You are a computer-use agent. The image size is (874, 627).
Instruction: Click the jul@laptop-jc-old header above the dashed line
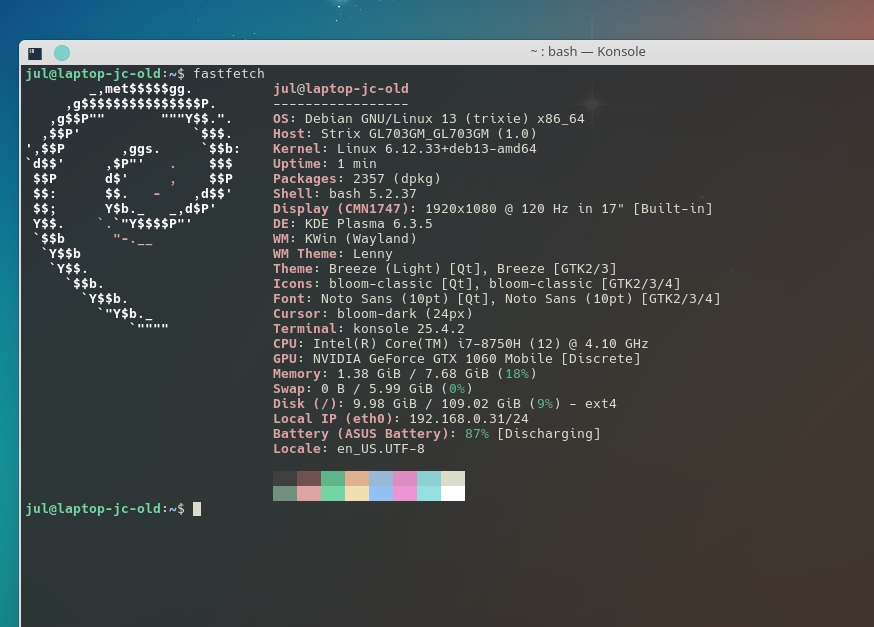pos(340,89)
